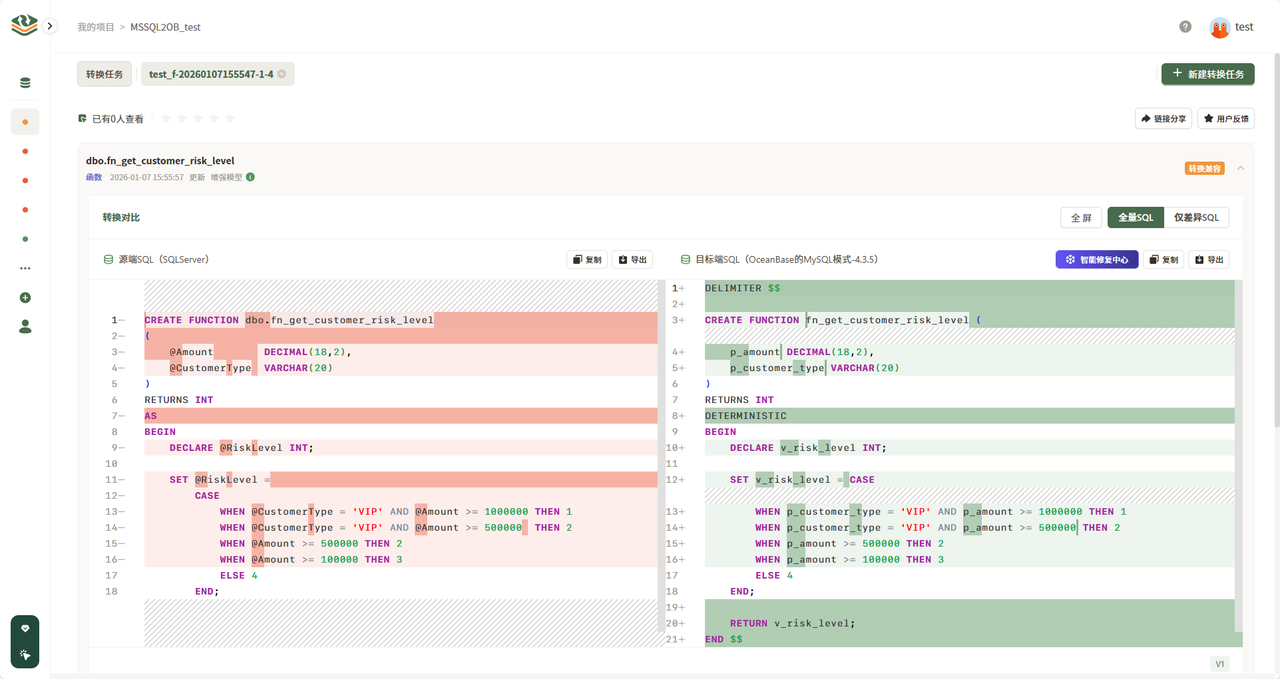Viewport: 1280px width, 679px height.
Task: Click the help question mark icon
Action: pyautogui.click(x=1185, y=27)
